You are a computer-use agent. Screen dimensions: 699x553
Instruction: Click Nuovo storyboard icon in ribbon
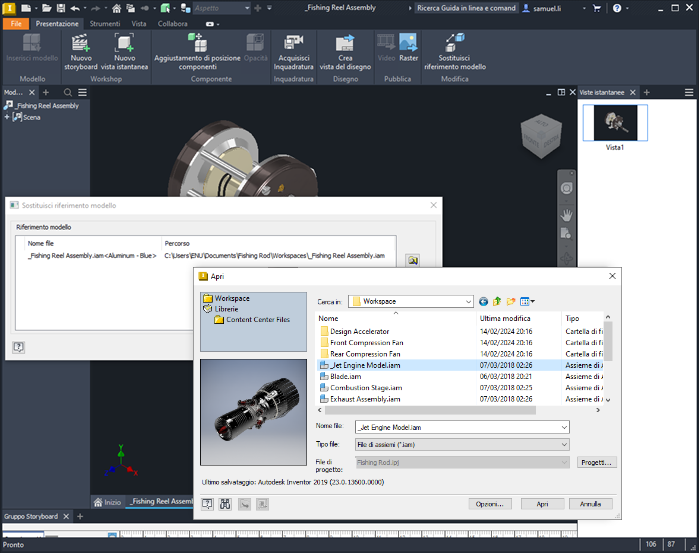point(81,43)
